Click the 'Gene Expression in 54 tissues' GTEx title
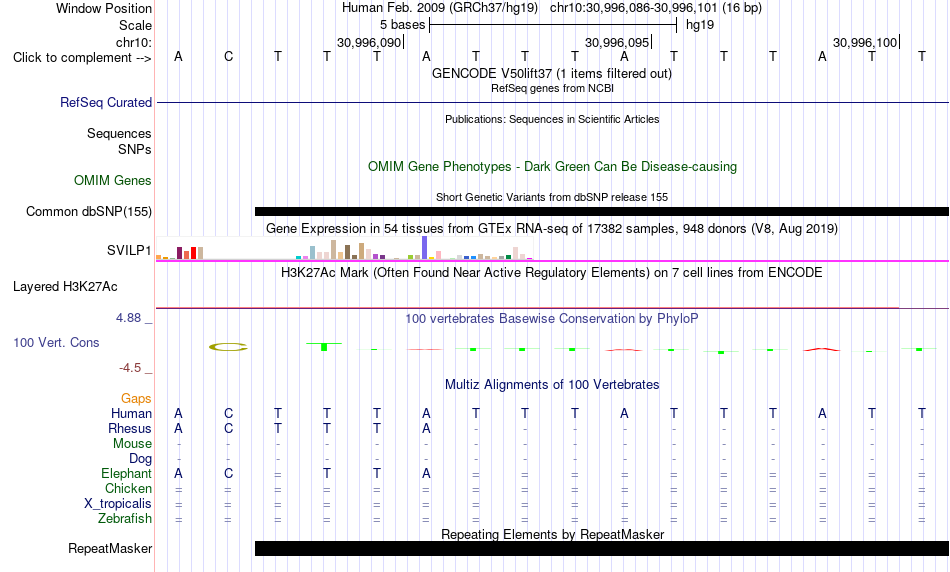Screen dimensions: 950x572 [x=552, y=228]
